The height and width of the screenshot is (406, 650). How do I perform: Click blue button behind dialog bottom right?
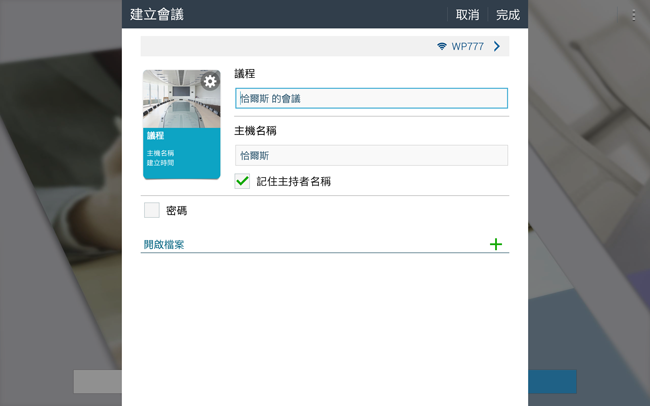coord(553,382)
